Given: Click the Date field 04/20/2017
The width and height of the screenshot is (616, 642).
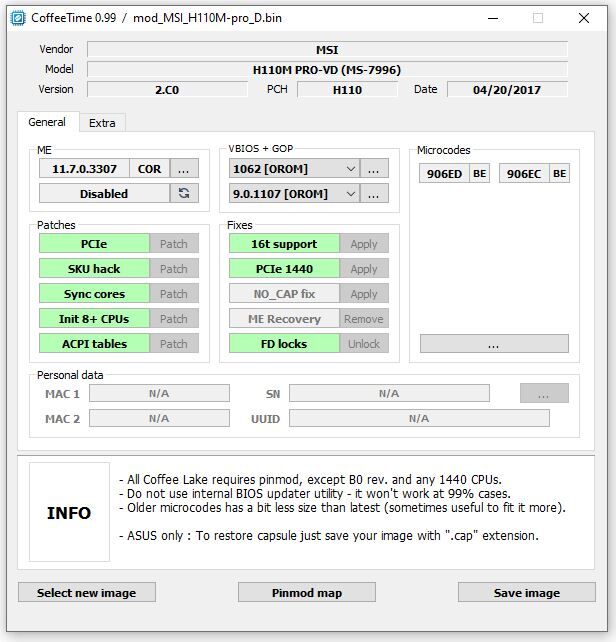Looking at the screenshot, I should coord(507,89).
